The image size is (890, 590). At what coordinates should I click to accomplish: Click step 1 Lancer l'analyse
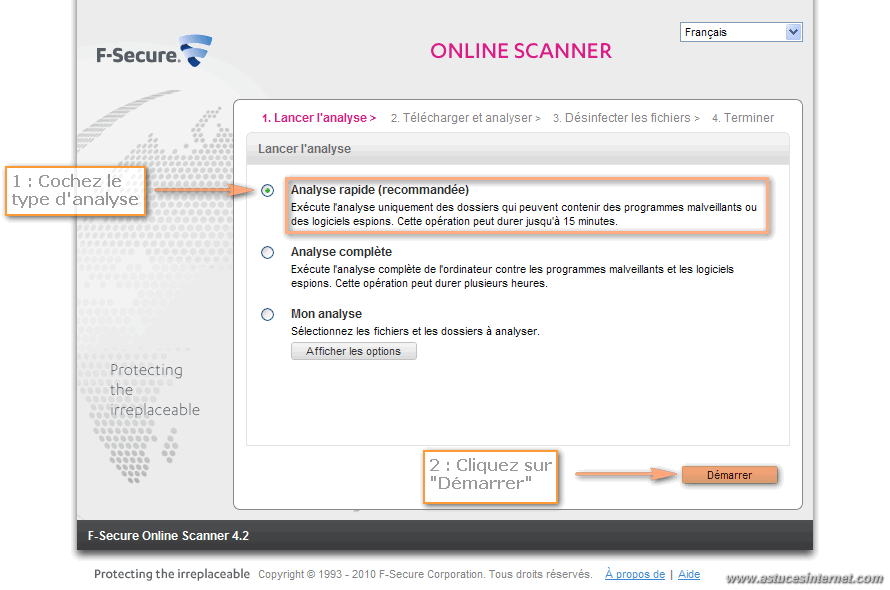click(319, 118)
